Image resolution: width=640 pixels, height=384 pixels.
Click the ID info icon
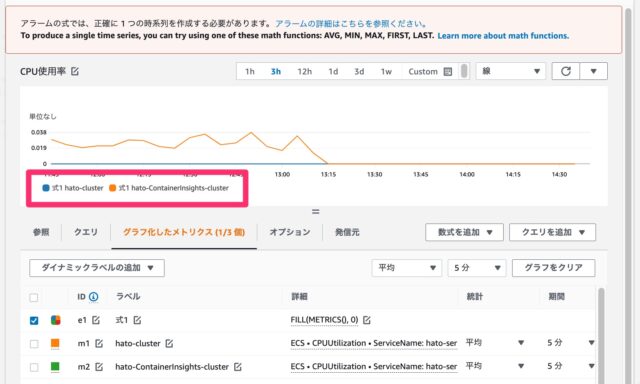93,297
